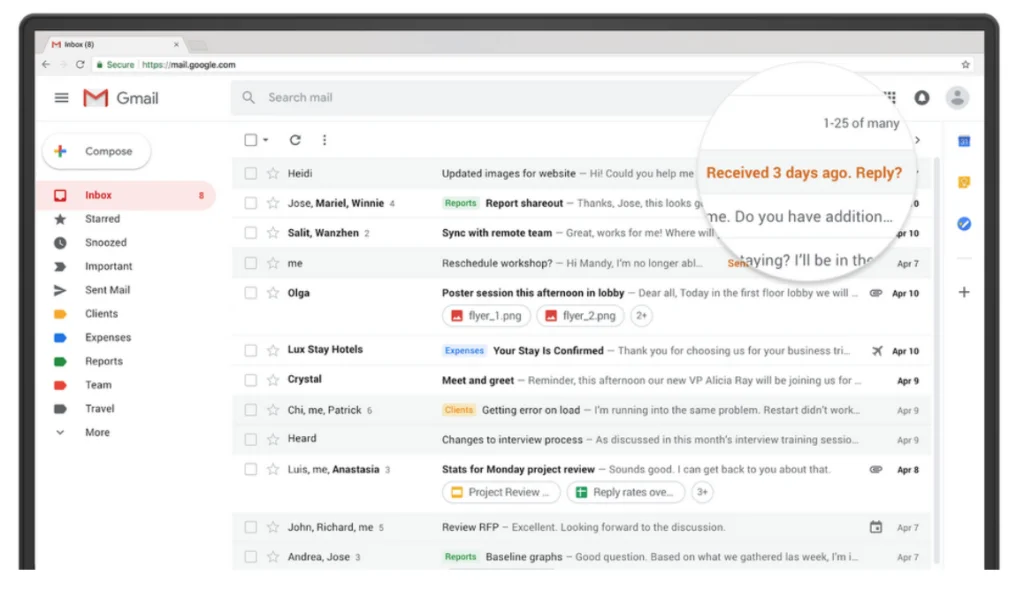The width and height of the screenshot is (1024, 591).
Task: Open the Google Keep side panel icon
Action: 964,183
